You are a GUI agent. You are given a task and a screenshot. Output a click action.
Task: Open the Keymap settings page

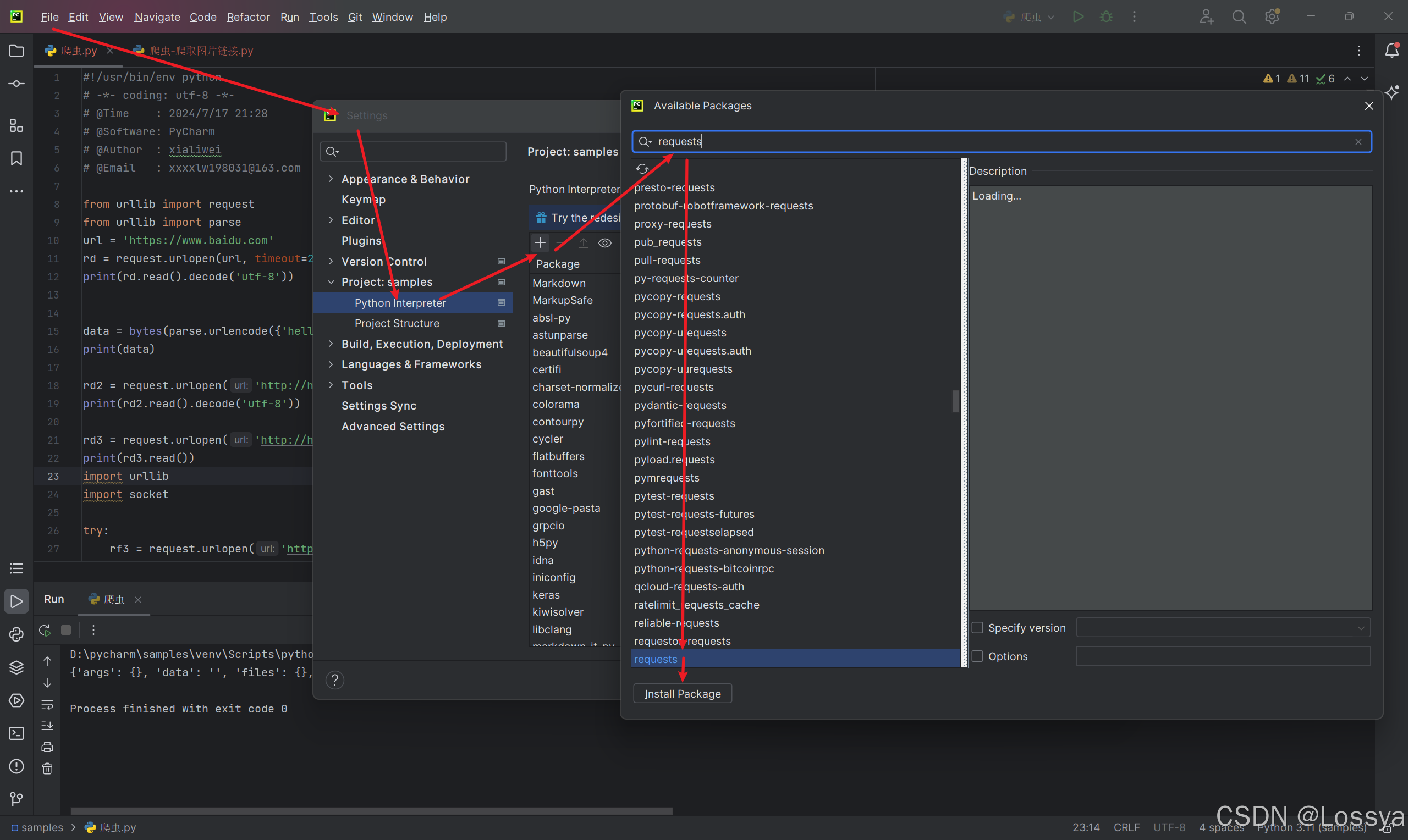[364, 199]
